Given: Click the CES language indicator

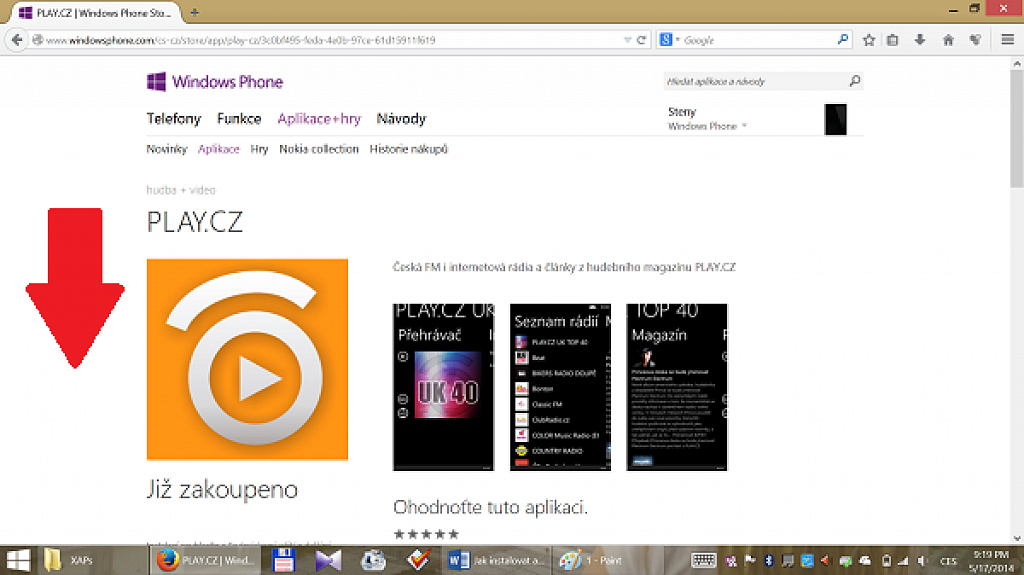Looking at the screenshot, I should pos(948,561).
